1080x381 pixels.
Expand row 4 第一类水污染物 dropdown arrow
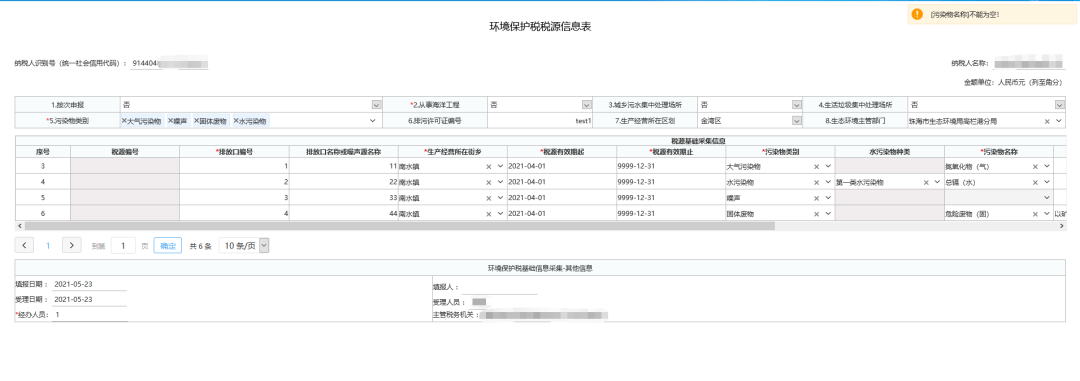tap(937, 183)
